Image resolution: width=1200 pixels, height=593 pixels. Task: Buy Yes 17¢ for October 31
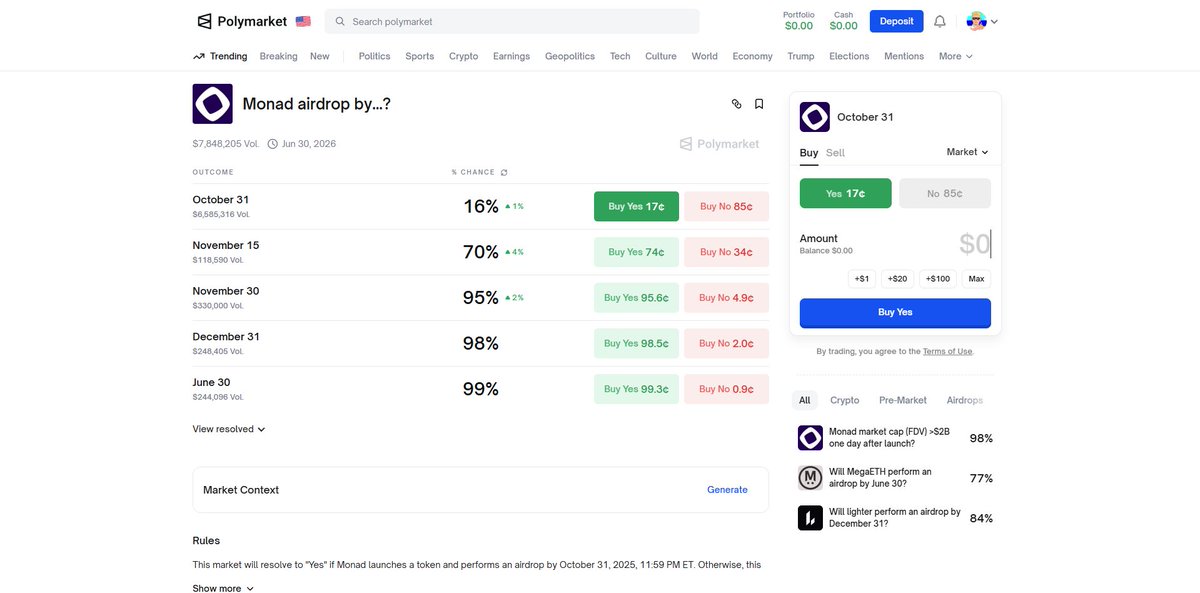tap(636, 206)
